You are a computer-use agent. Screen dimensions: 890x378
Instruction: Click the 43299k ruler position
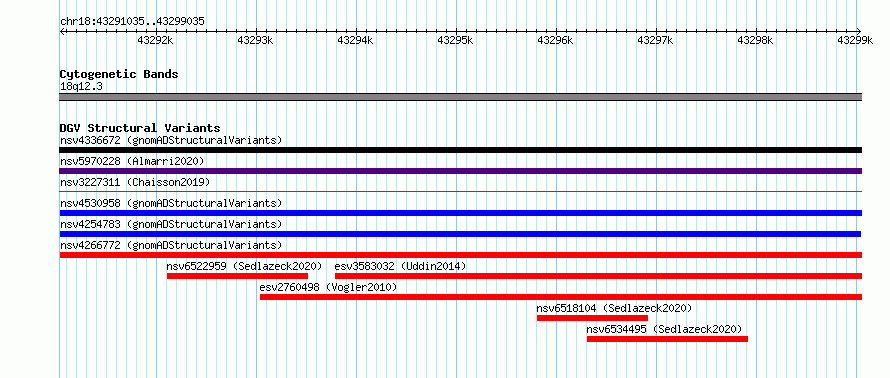point(855,40)
